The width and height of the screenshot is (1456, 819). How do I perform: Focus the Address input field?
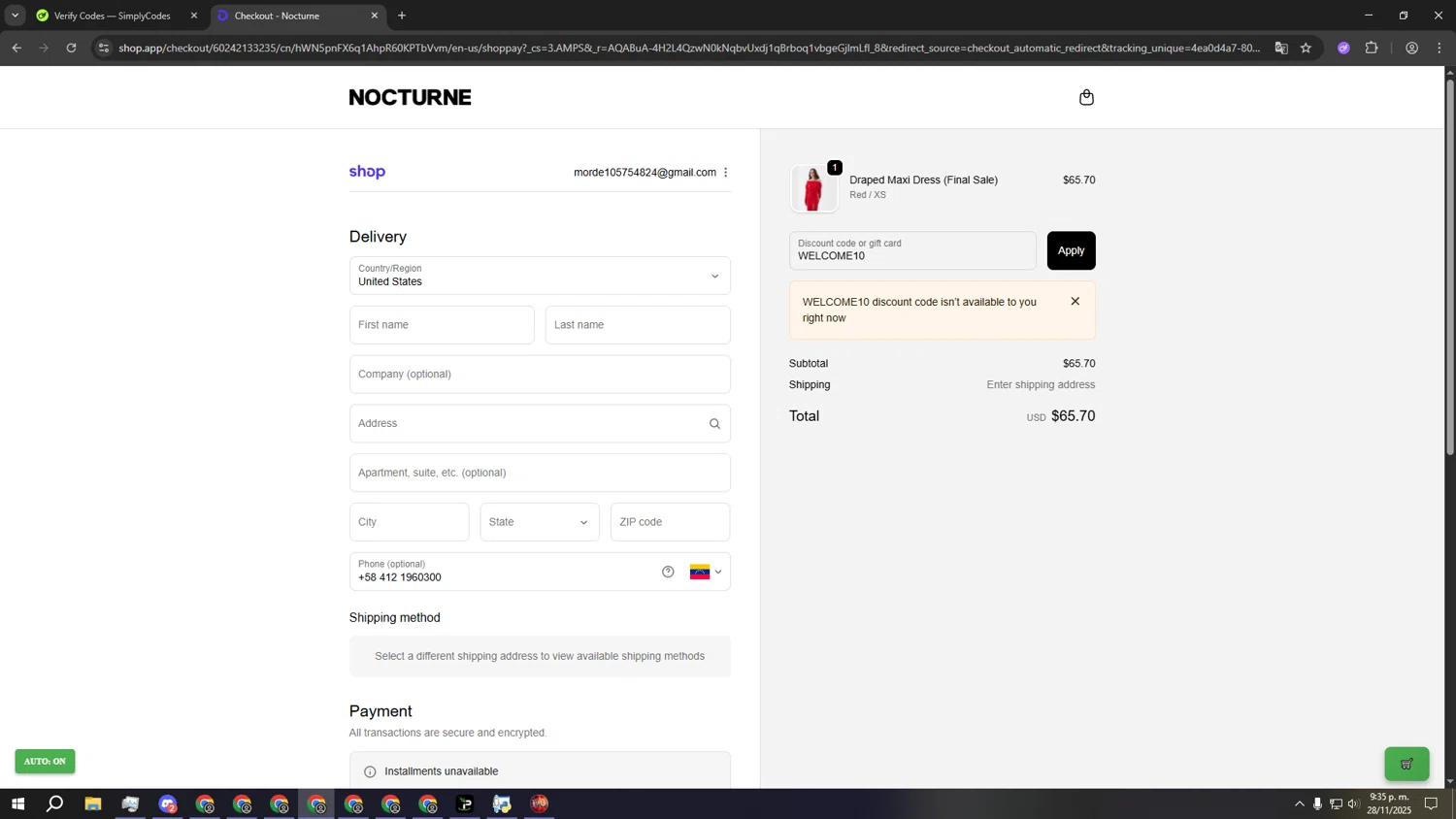point(540,424)
